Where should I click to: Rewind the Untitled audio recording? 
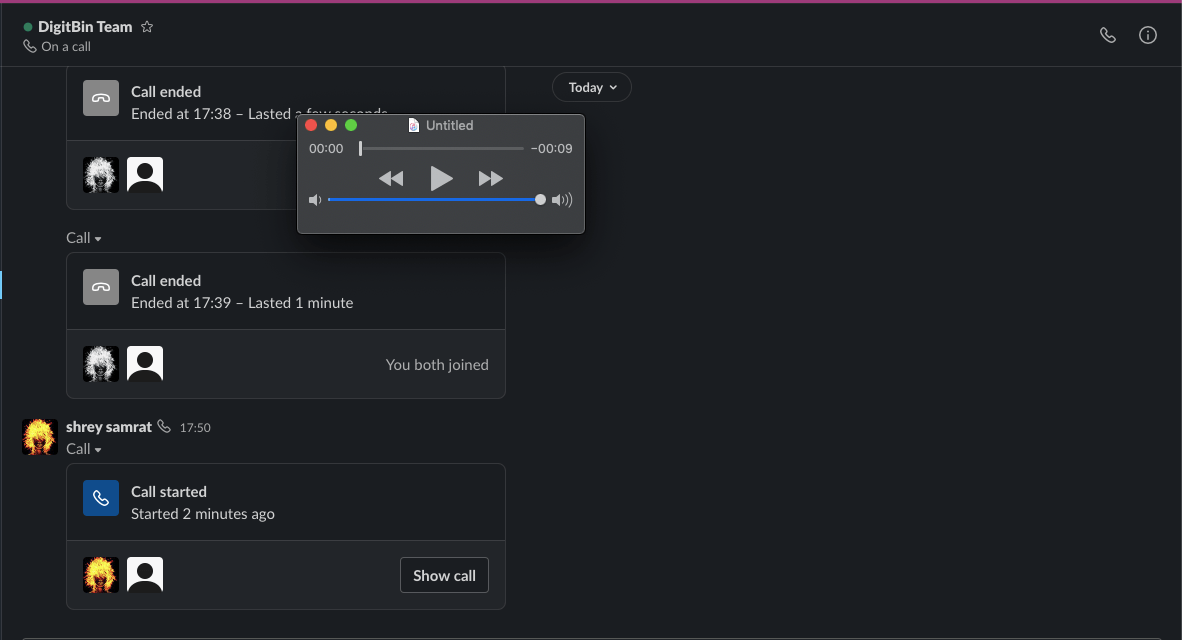(x=390, y=179)
